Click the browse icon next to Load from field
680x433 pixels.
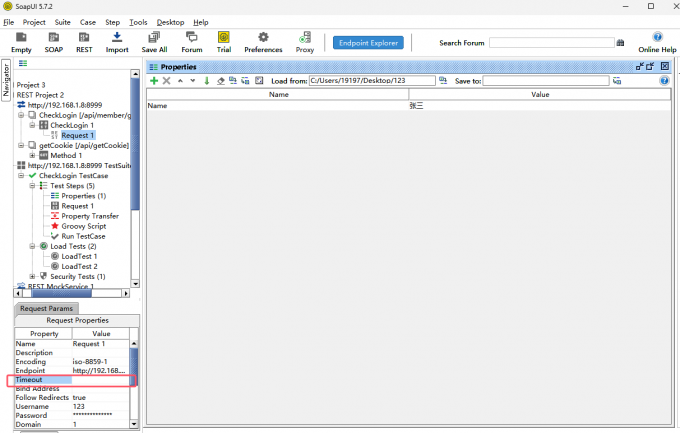pyautogui.click(x=443, y=81)
